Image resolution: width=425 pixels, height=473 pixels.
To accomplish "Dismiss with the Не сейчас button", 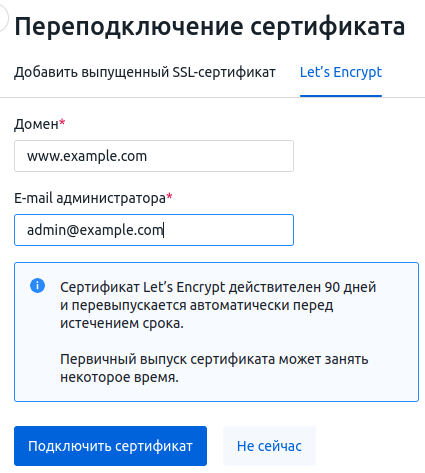I will 269,446.
